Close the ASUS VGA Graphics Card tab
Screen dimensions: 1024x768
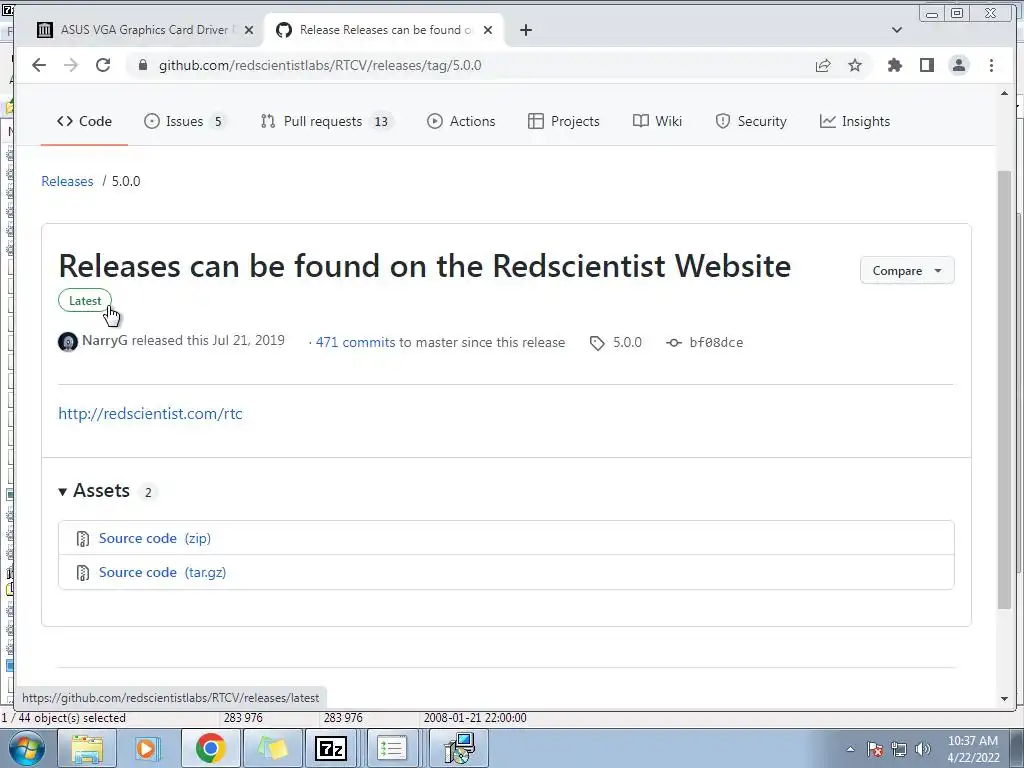249,30
